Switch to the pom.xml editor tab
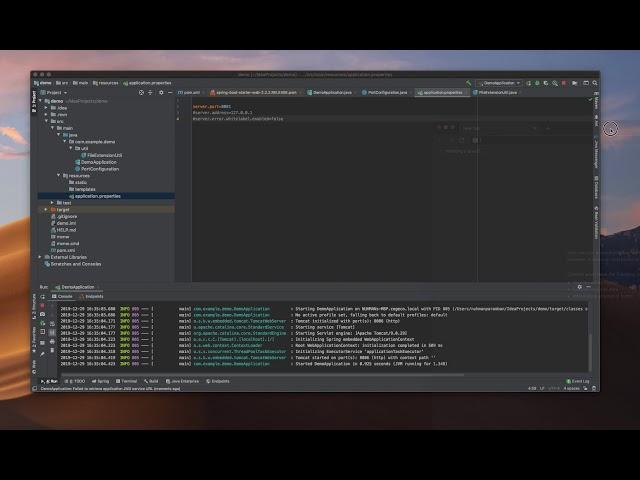640x480 pixels. pyautogui.click(x=189, y=93)
